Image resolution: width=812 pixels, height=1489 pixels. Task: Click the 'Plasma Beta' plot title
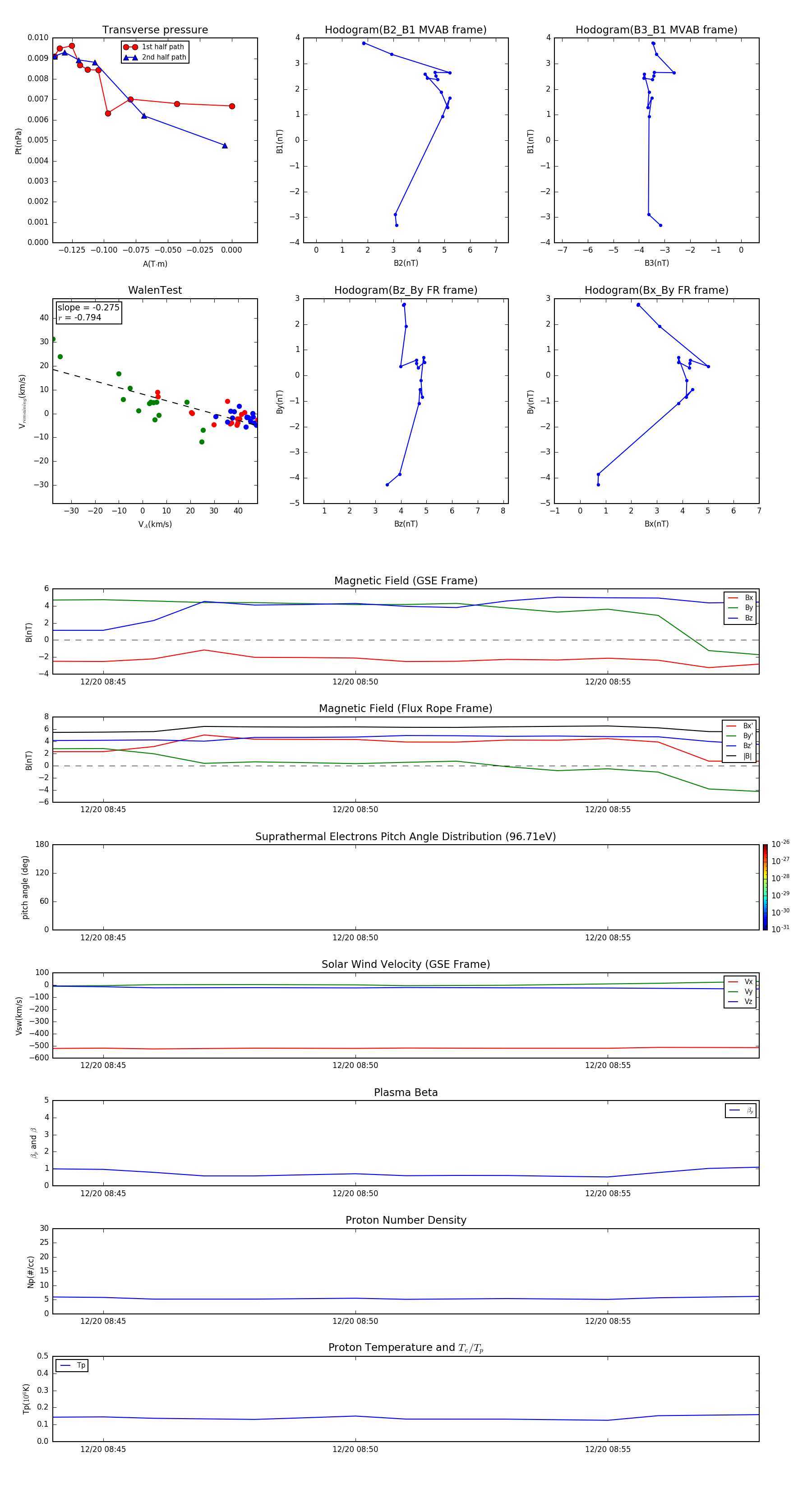[x=406, y=1092]
